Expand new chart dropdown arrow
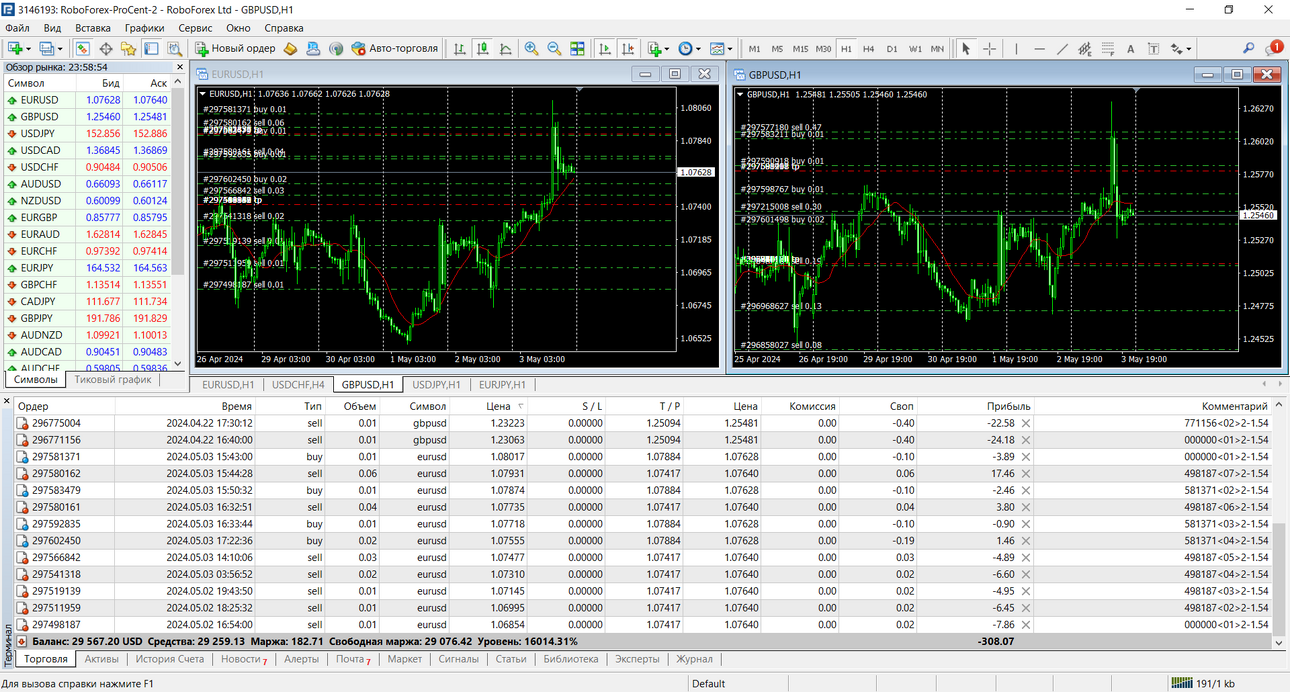Screen dimensions: 1290x692 [x=29, y=48]
